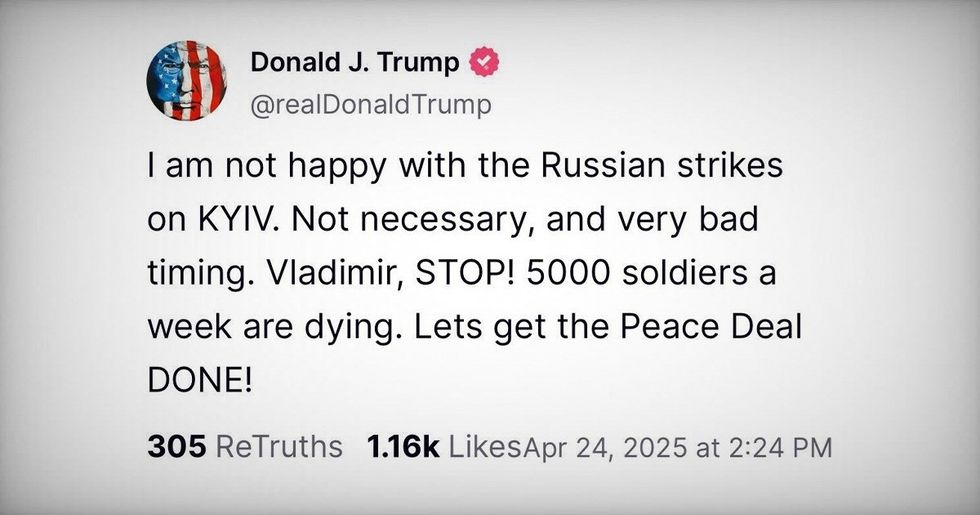Click the verified checkmark badge
Screen dimensions: 980x515
(x=485, y=62)
